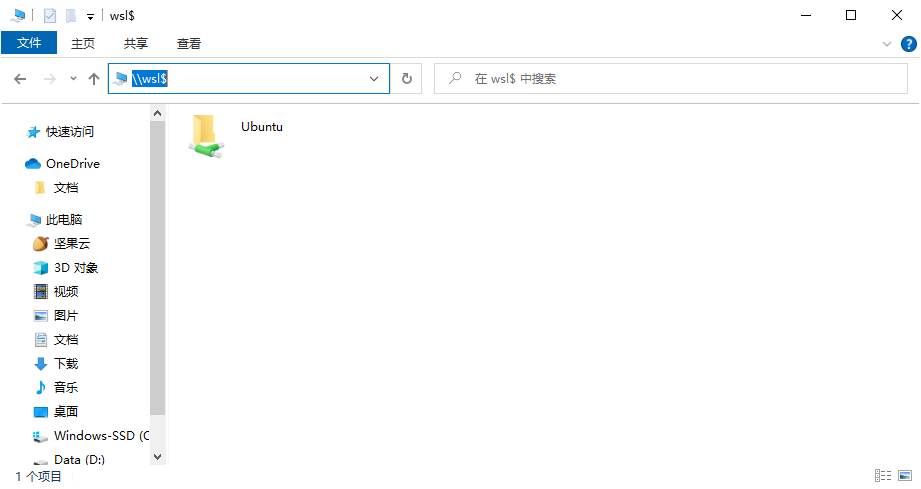
Task: Click the 快速访问 star icon
Action: 33,133
